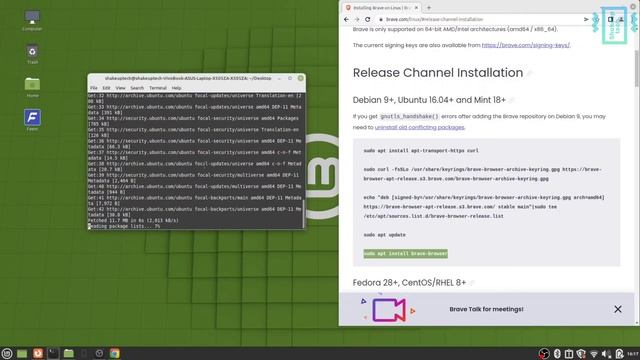Open the Computer desktop icon
Screen dimensions: 640x360
click(32, 20)
